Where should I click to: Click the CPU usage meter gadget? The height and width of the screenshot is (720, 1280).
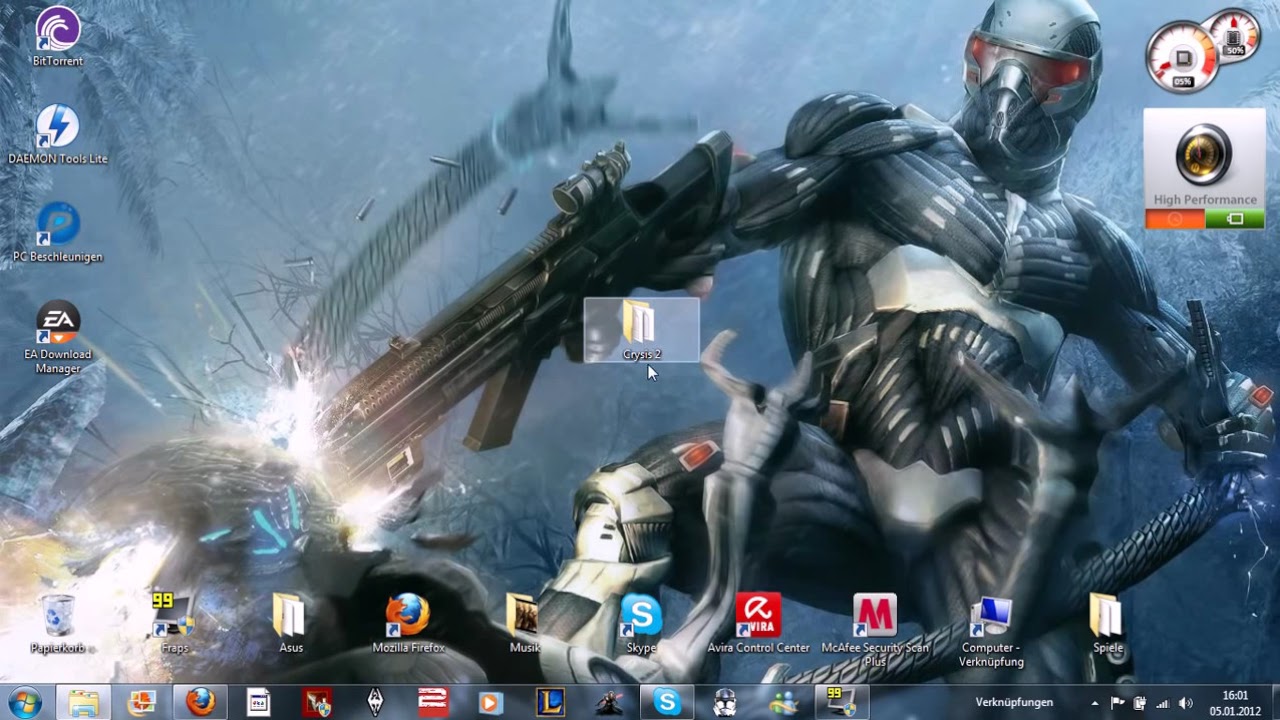coord(1183,58)
